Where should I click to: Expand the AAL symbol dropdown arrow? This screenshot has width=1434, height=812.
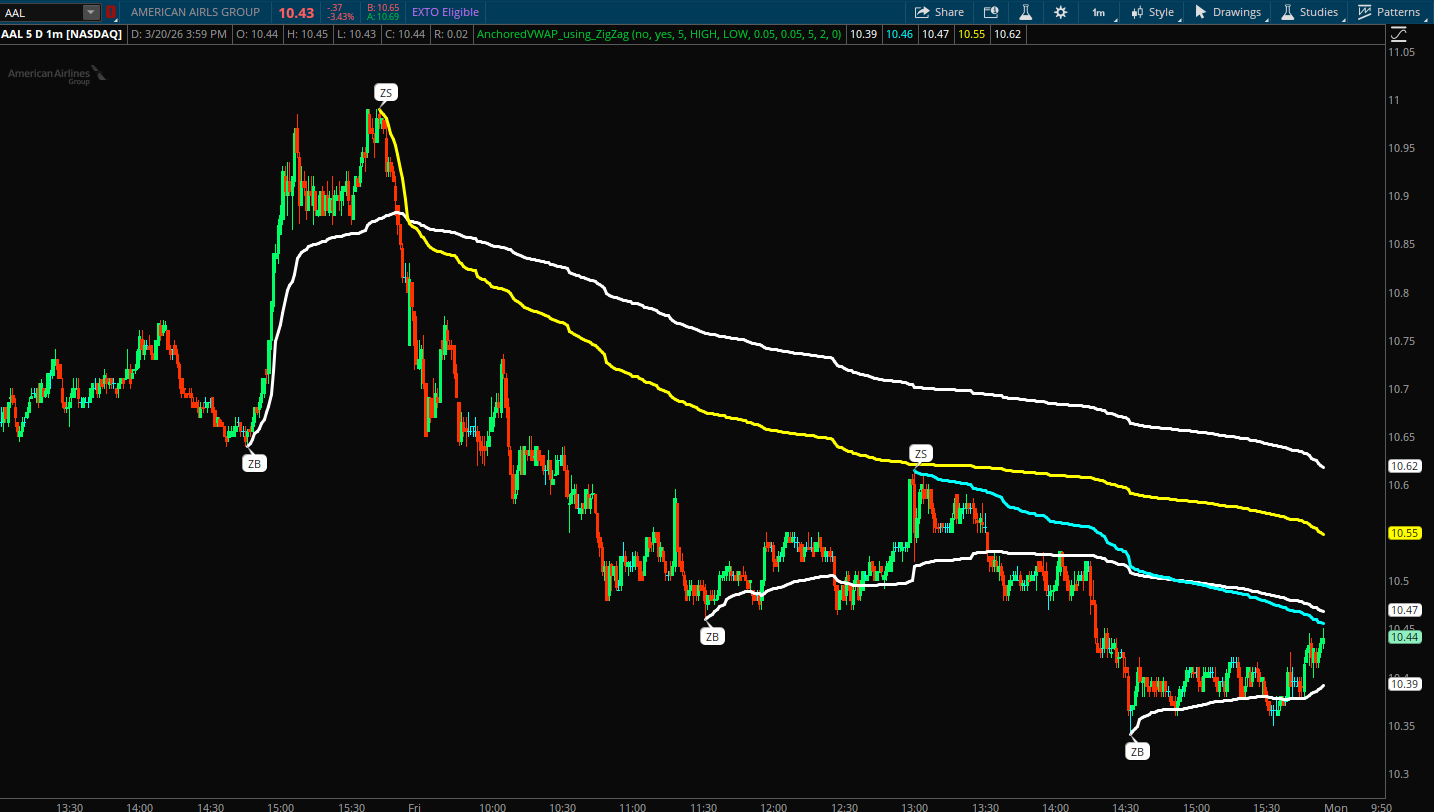(x=91, y=12)
